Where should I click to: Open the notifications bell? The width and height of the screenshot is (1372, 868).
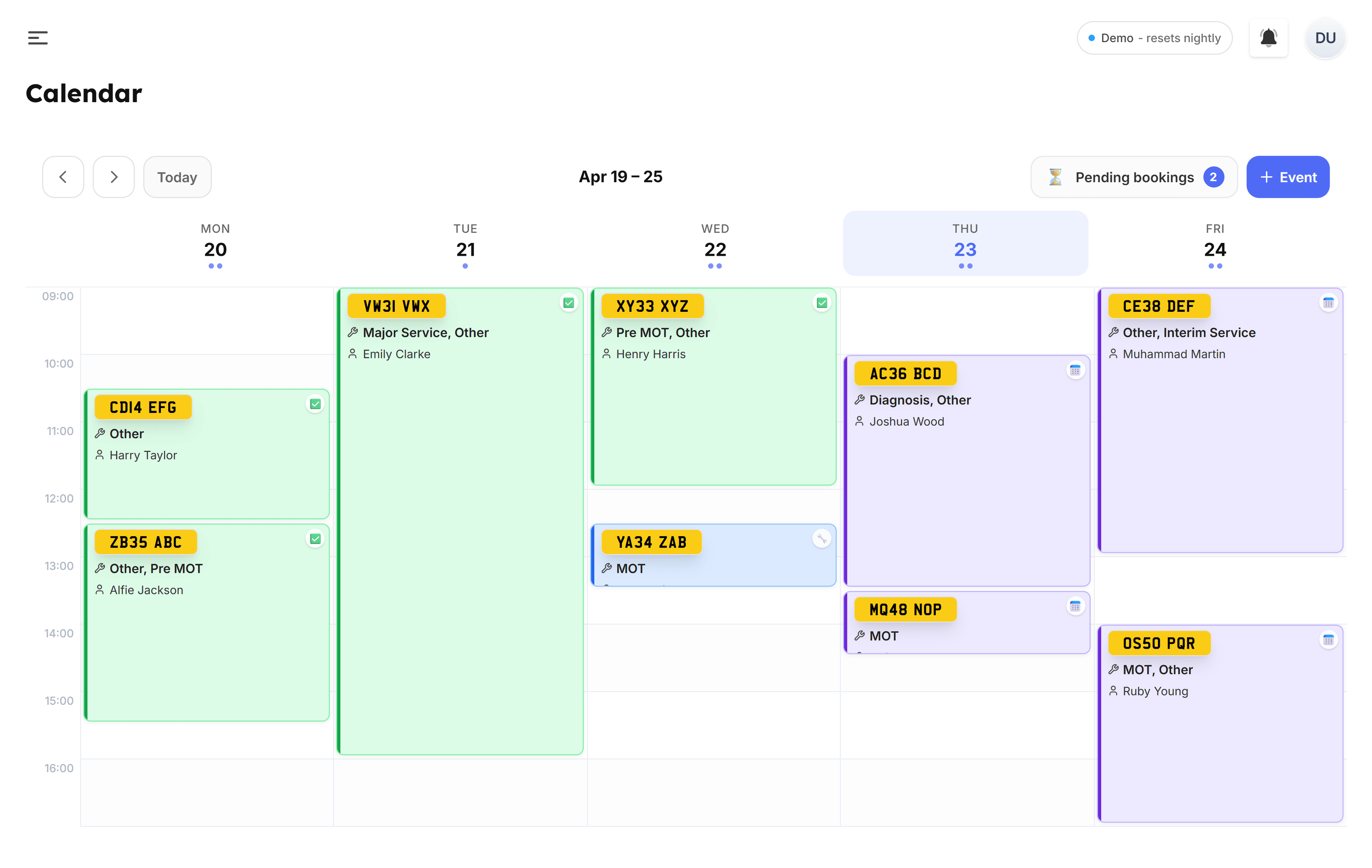point(1268,38)
